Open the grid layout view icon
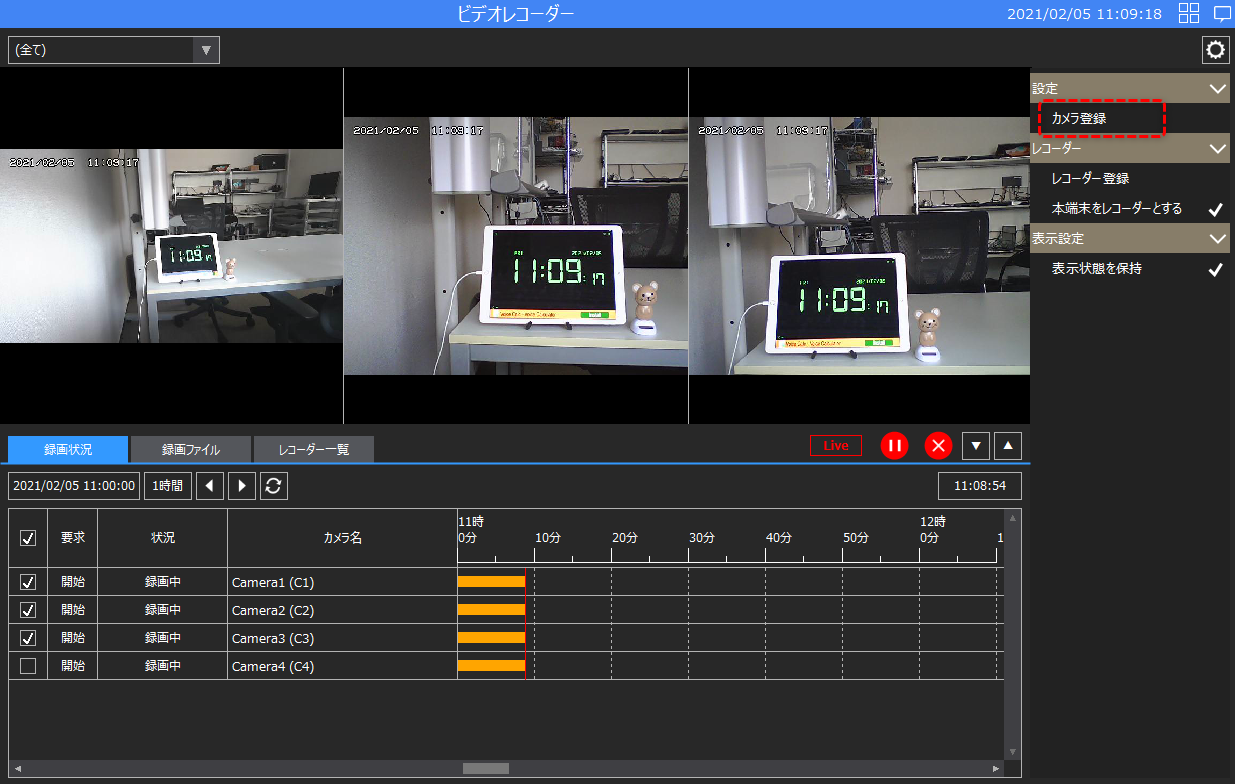This screenshot has height=784, width=1235. coord(1188,13)
